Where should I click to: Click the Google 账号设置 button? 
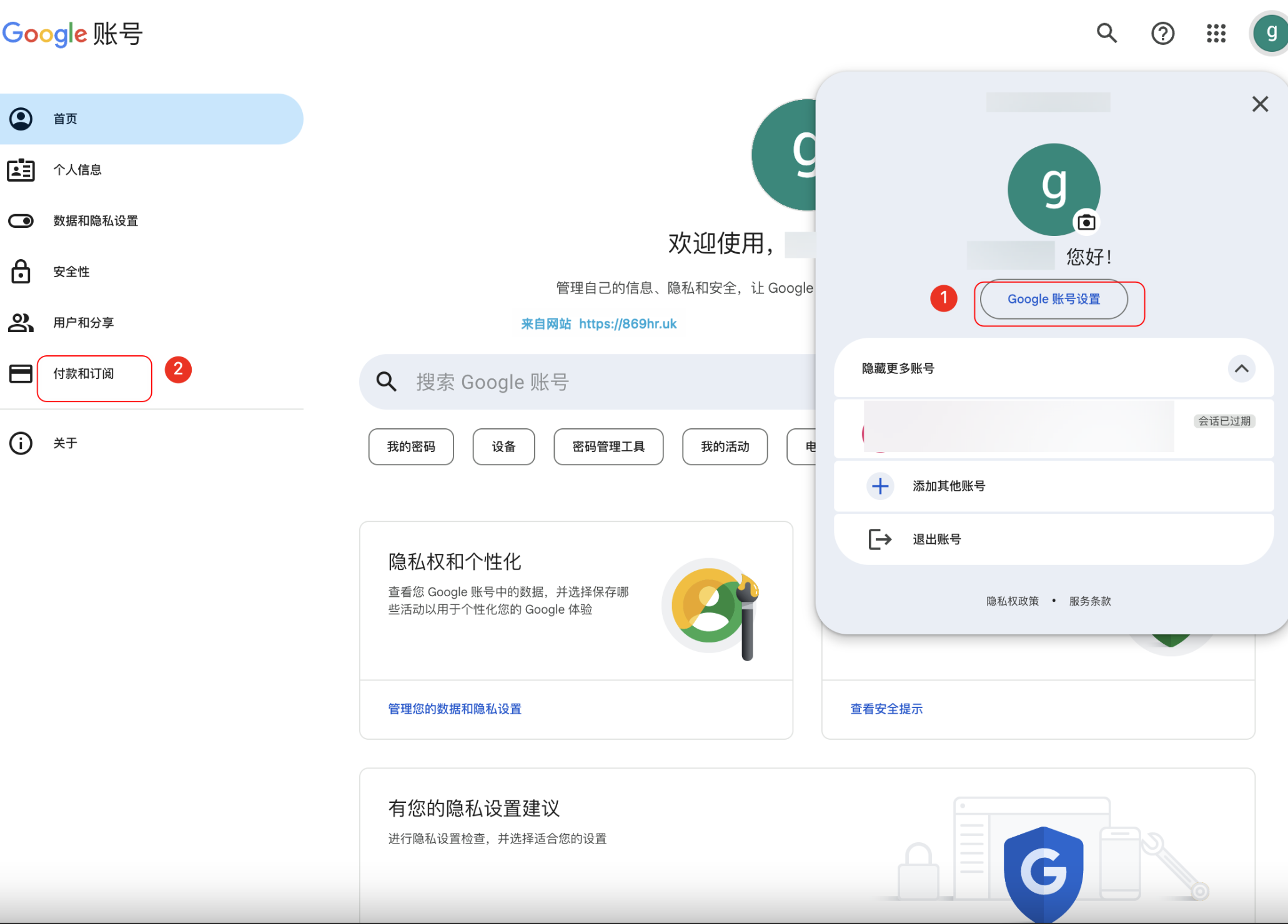pyautogui.click(x=1054, y=299)
